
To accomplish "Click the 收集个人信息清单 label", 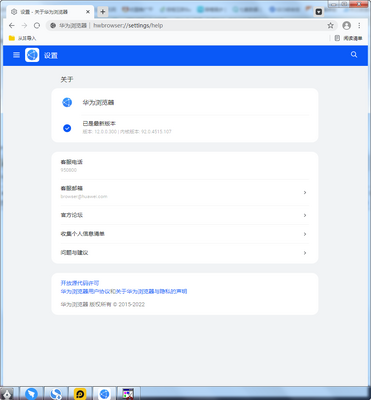I will [x=83, y=234].
